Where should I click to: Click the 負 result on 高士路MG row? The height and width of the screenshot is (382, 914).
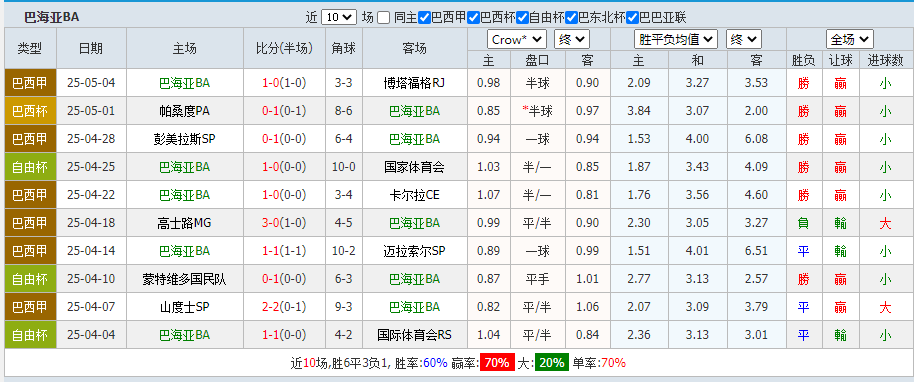pyautogui.click(x=804, y=223)
